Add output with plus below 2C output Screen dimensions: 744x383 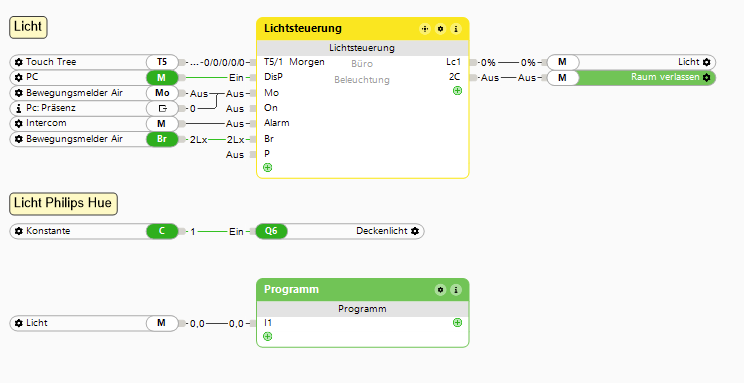click(457, 91)
